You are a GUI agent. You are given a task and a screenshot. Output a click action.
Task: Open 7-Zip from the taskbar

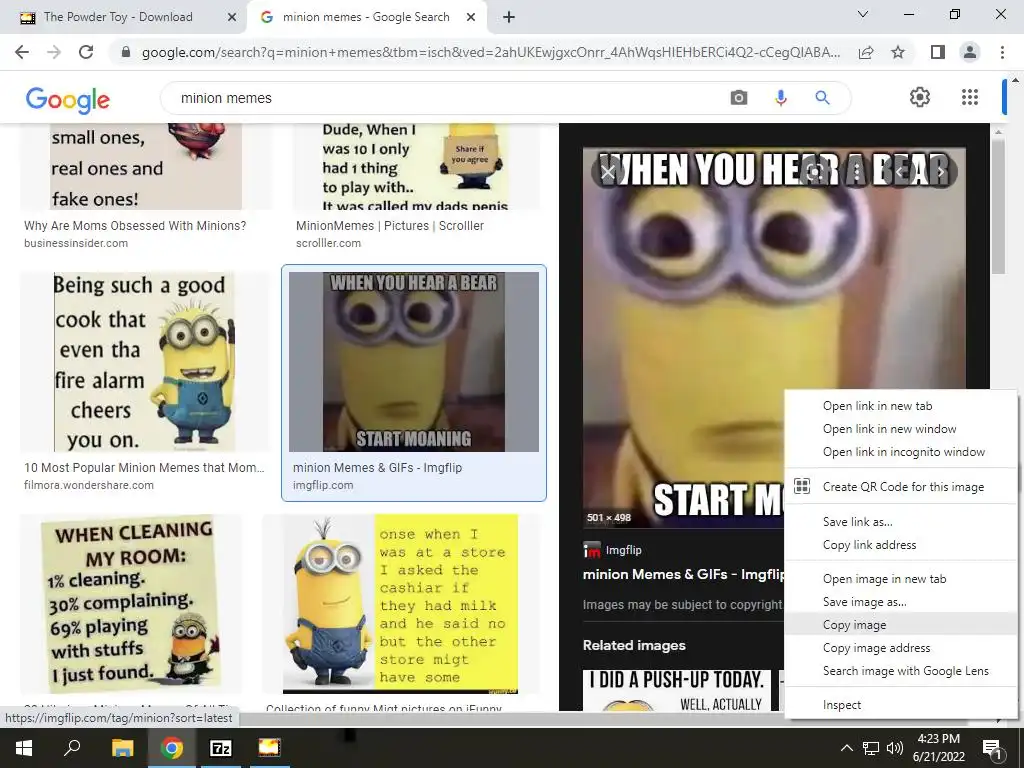(x=221, y=748)
